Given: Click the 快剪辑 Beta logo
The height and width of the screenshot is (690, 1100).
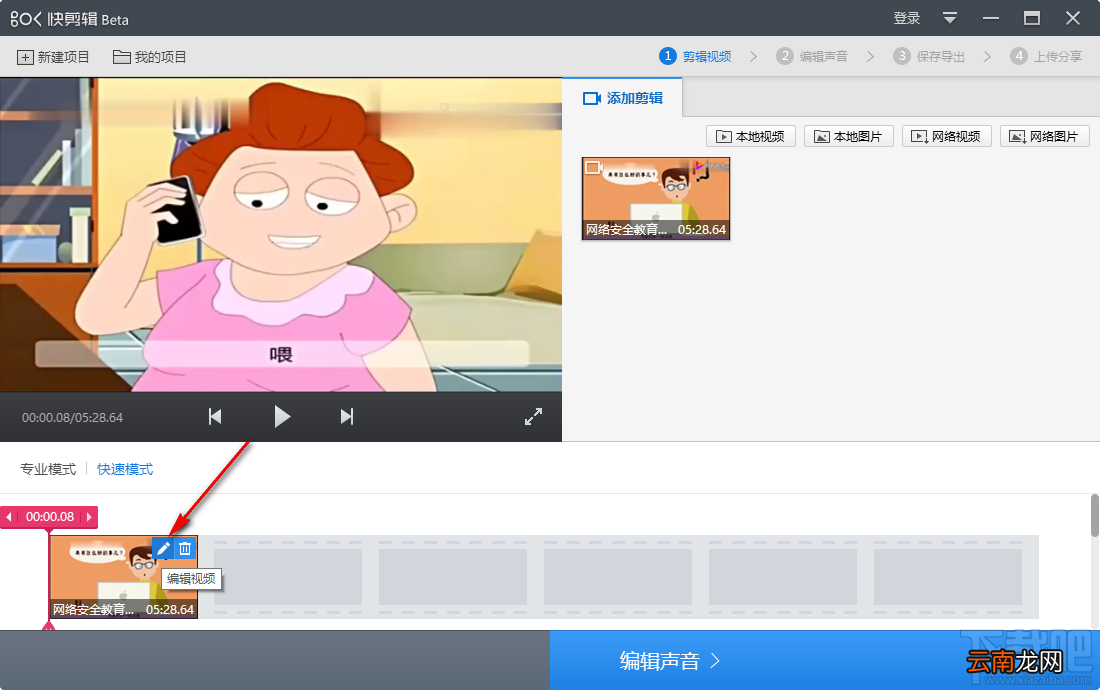Looking at the screenshot, I should click(x=69, y=19).
